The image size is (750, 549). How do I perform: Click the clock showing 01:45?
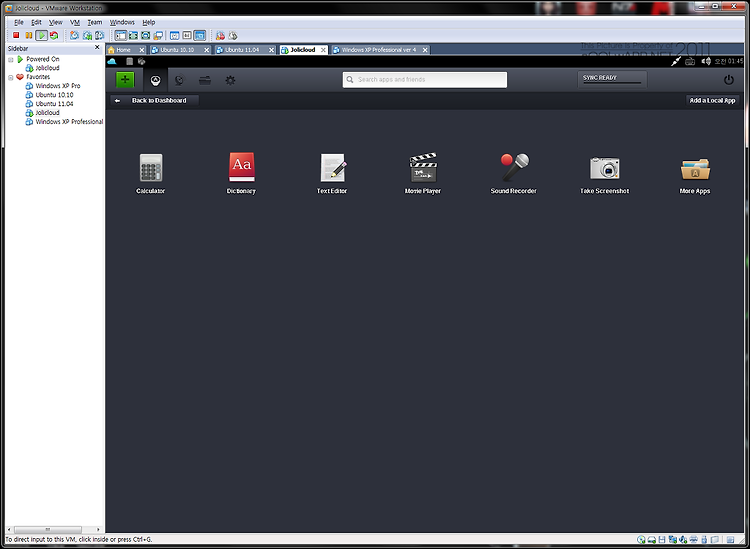(729, 61)
